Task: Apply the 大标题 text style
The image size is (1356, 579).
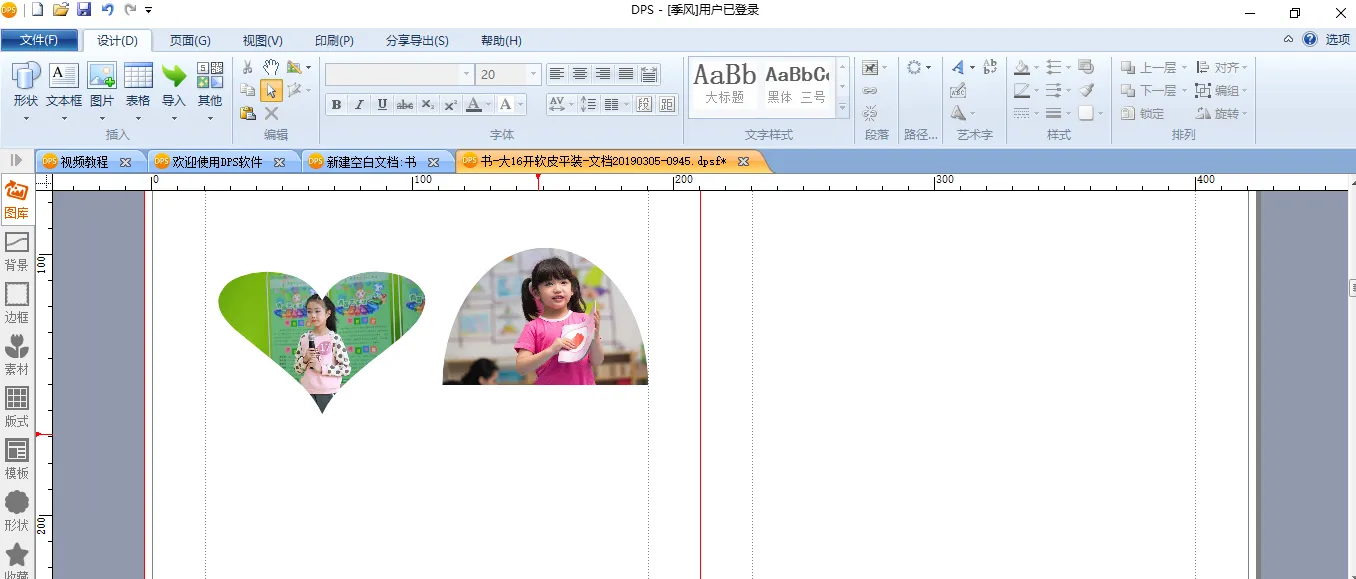Action: tap(724, 84)
